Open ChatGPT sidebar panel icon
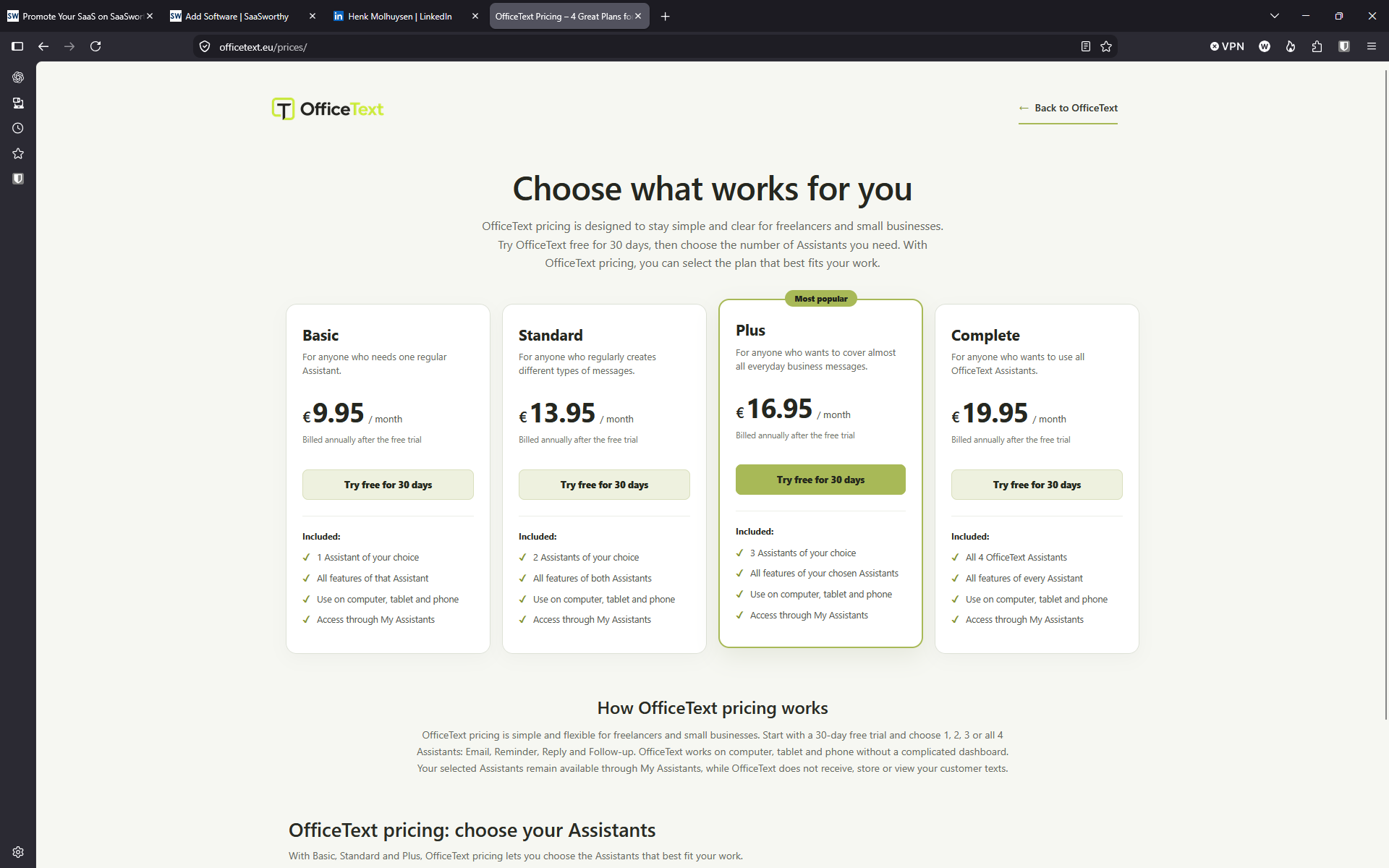The image size is (1389, 868). point(18,77)
